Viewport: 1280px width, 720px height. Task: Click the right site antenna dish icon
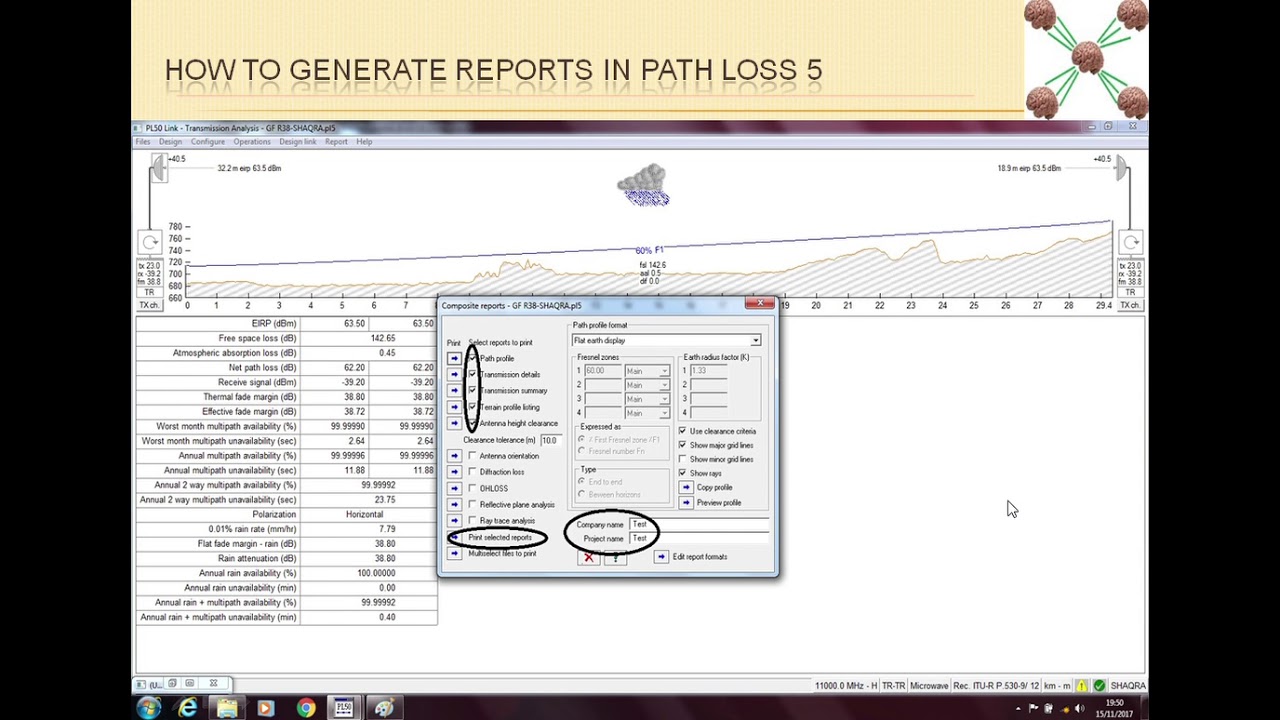tap(1120, 169)
